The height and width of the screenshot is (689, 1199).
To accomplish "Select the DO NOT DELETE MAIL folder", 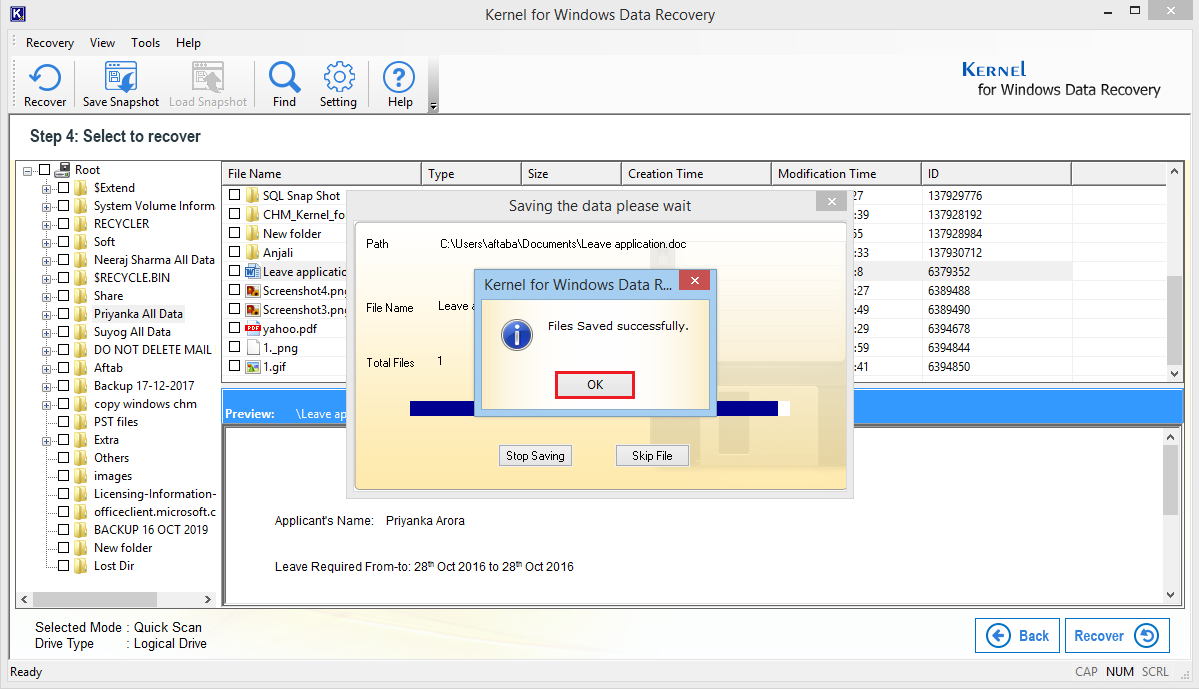I will click(x=152, y=349).
